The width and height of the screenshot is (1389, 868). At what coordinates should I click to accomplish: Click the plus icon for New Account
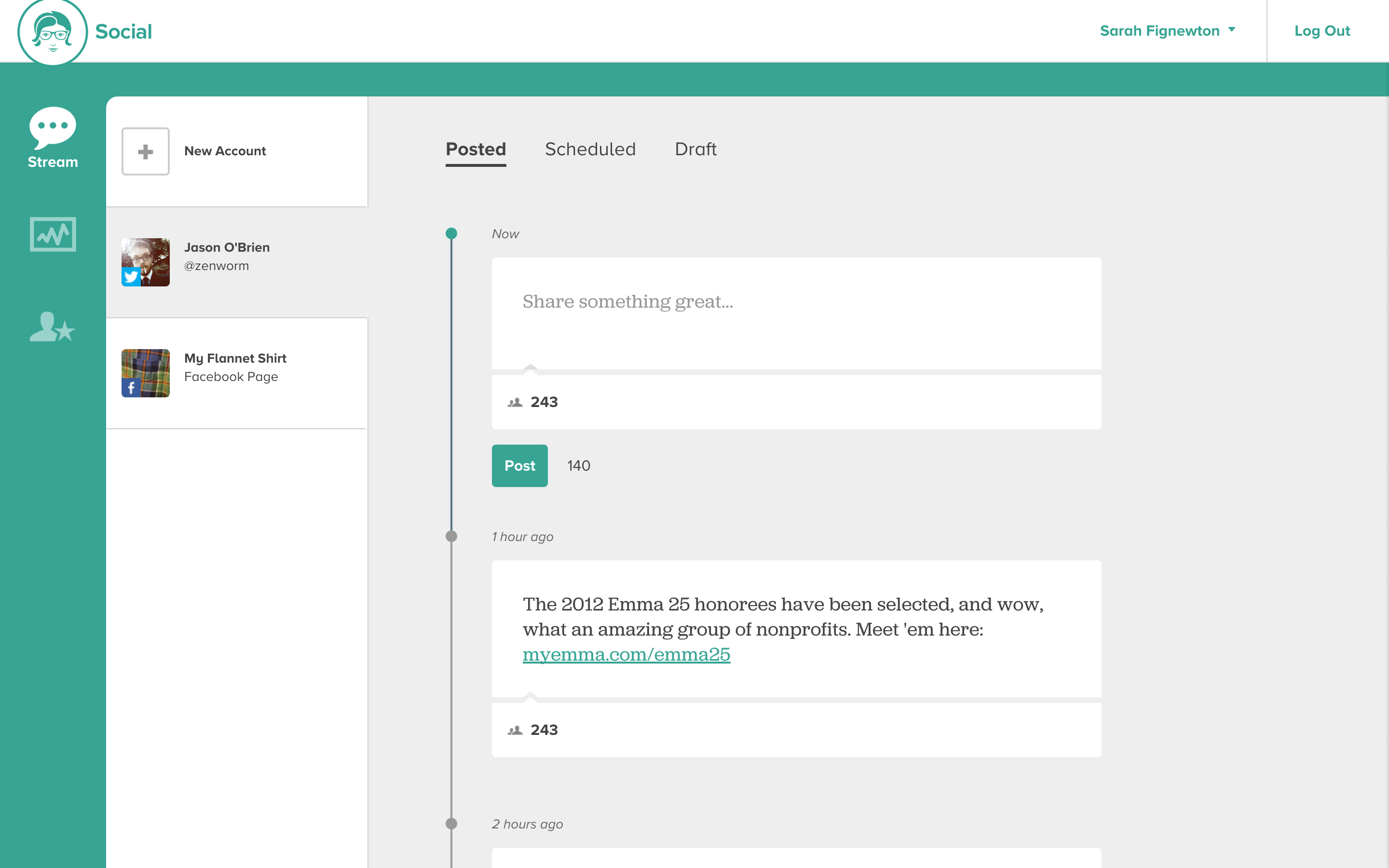pyautogui.click(x=145, y=151)
